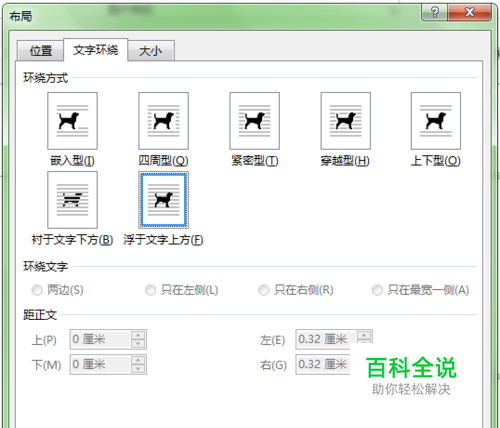This screenshot has width=500, height=428.
Task: Increase the 下(M) distance with up arrow
Action: coord(138,360)
